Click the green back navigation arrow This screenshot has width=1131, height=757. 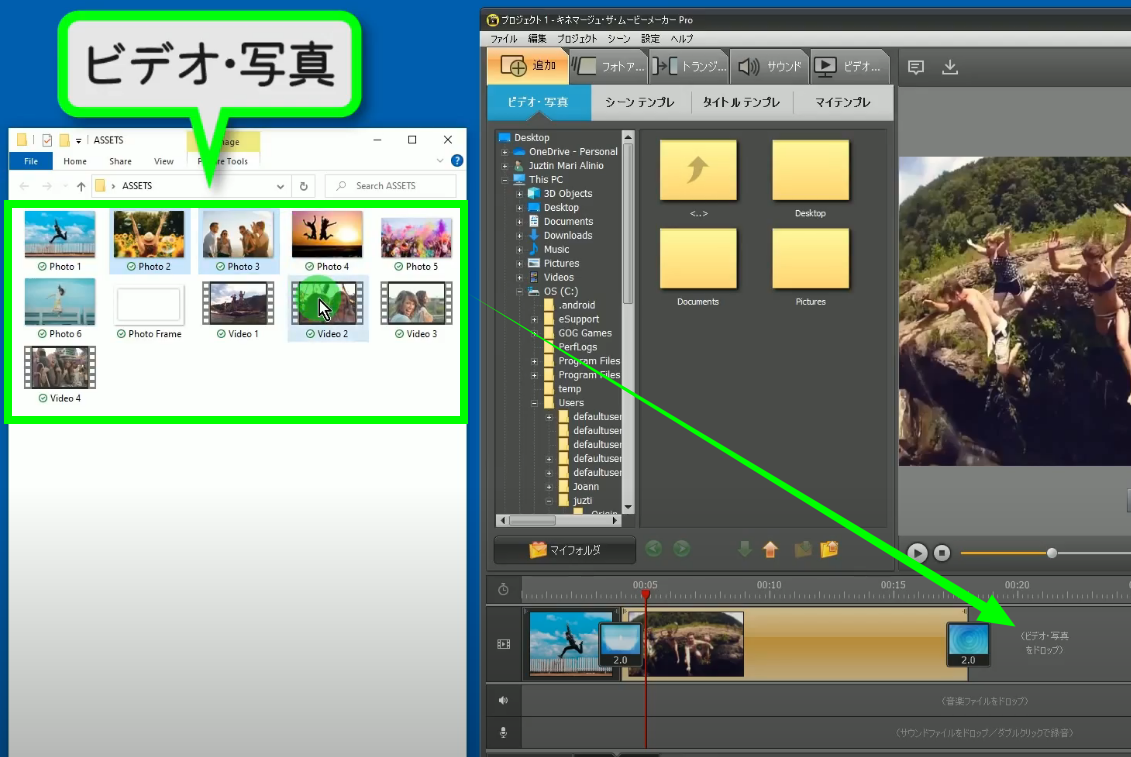click(x=653, y=549)
